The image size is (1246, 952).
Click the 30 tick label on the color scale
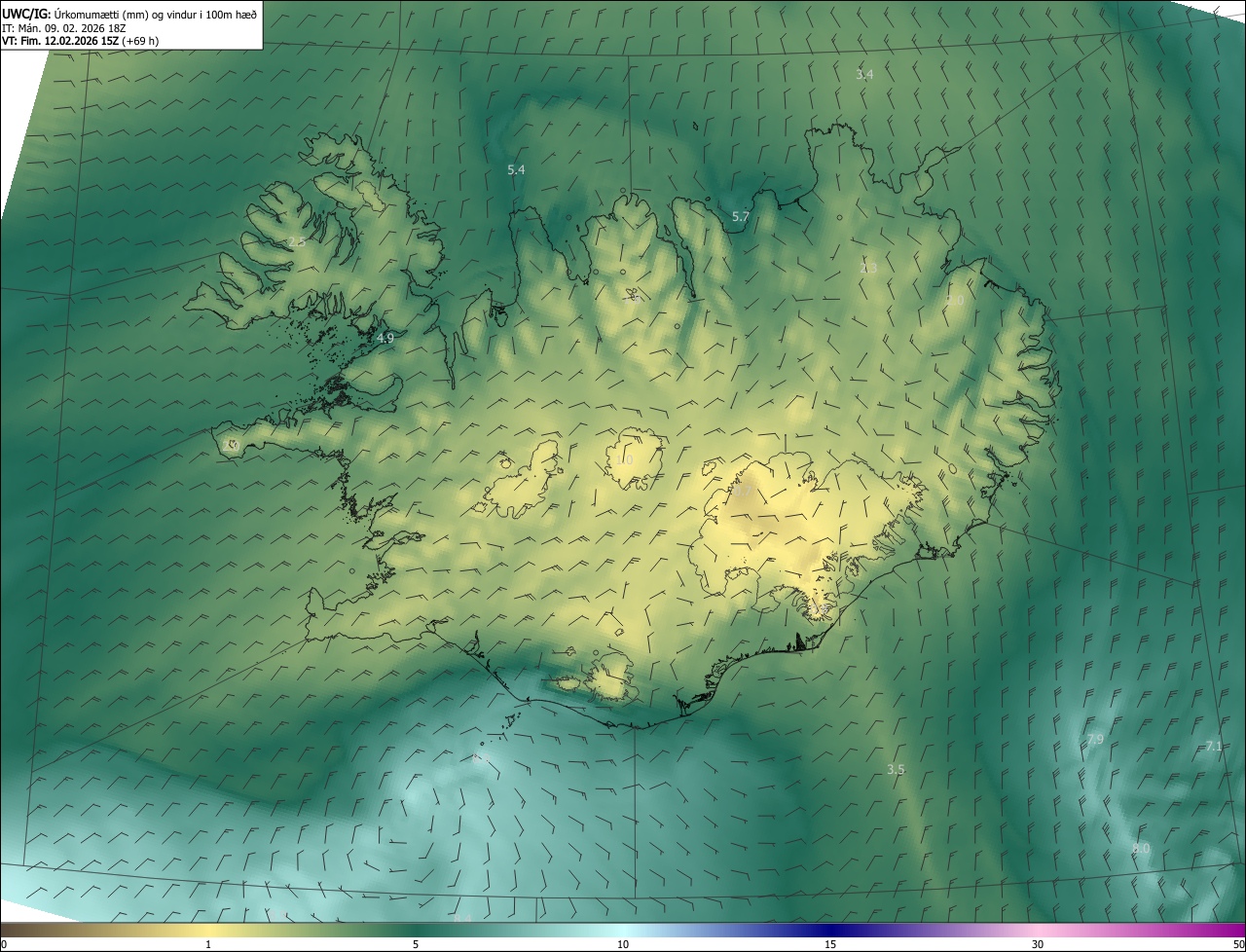click(1038, 944)
